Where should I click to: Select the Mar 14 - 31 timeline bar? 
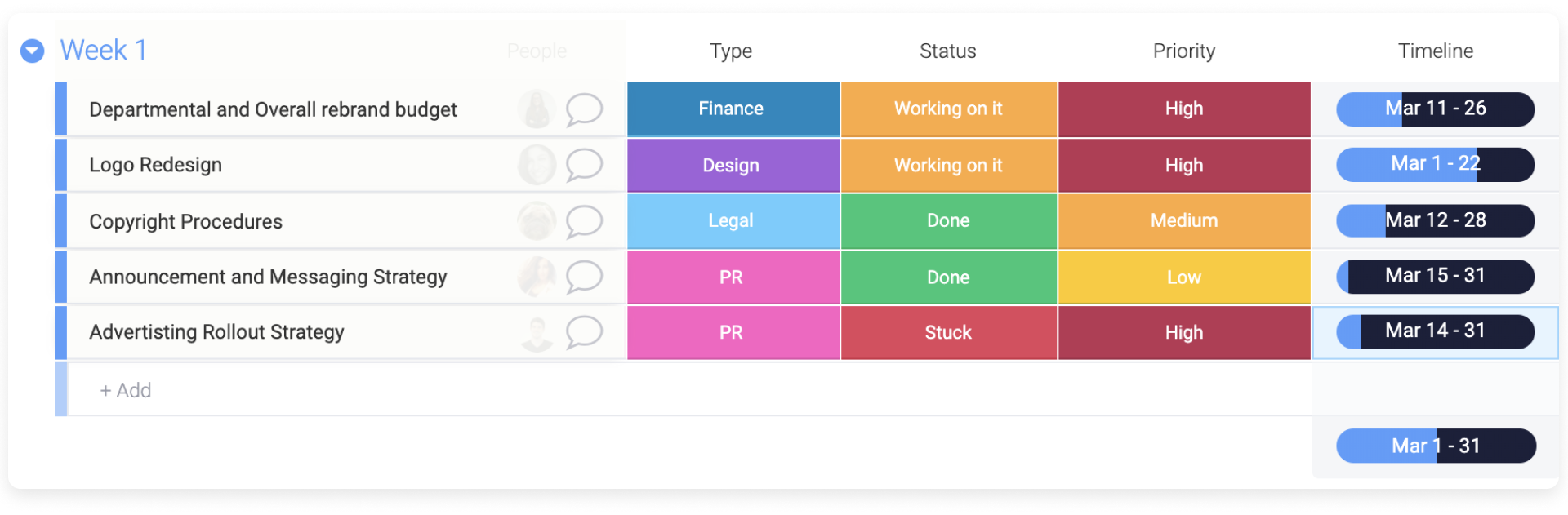point(1436,331)
